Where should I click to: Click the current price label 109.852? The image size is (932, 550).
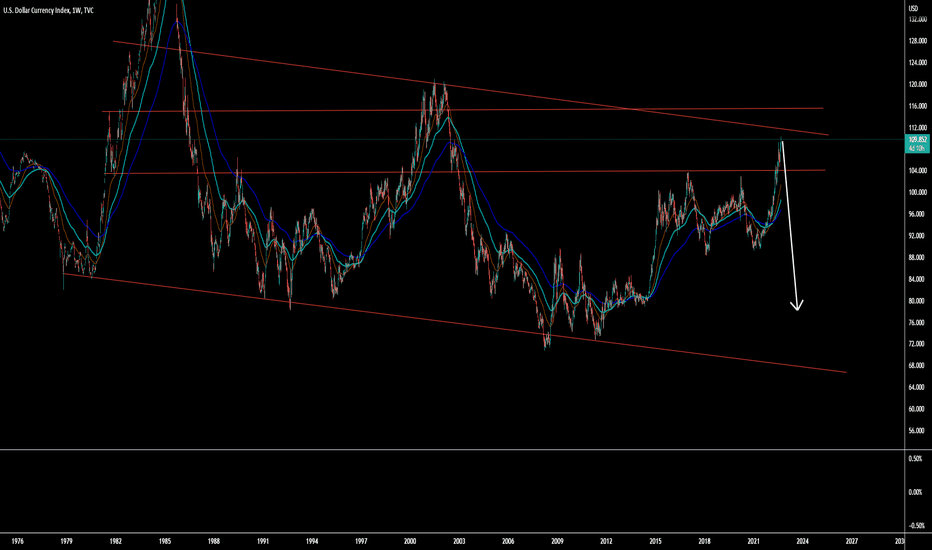pos(918,139)
